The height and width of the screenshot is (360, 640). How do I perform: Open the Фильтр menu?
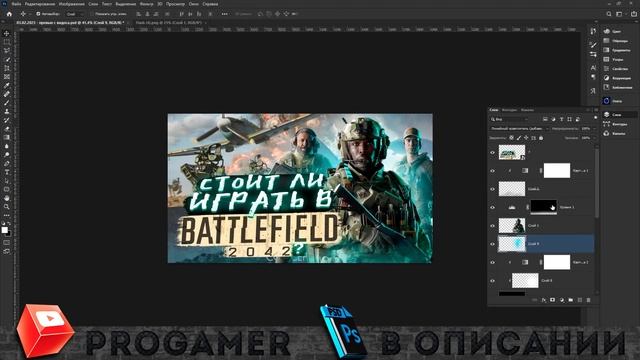click(x=146, y=4)
